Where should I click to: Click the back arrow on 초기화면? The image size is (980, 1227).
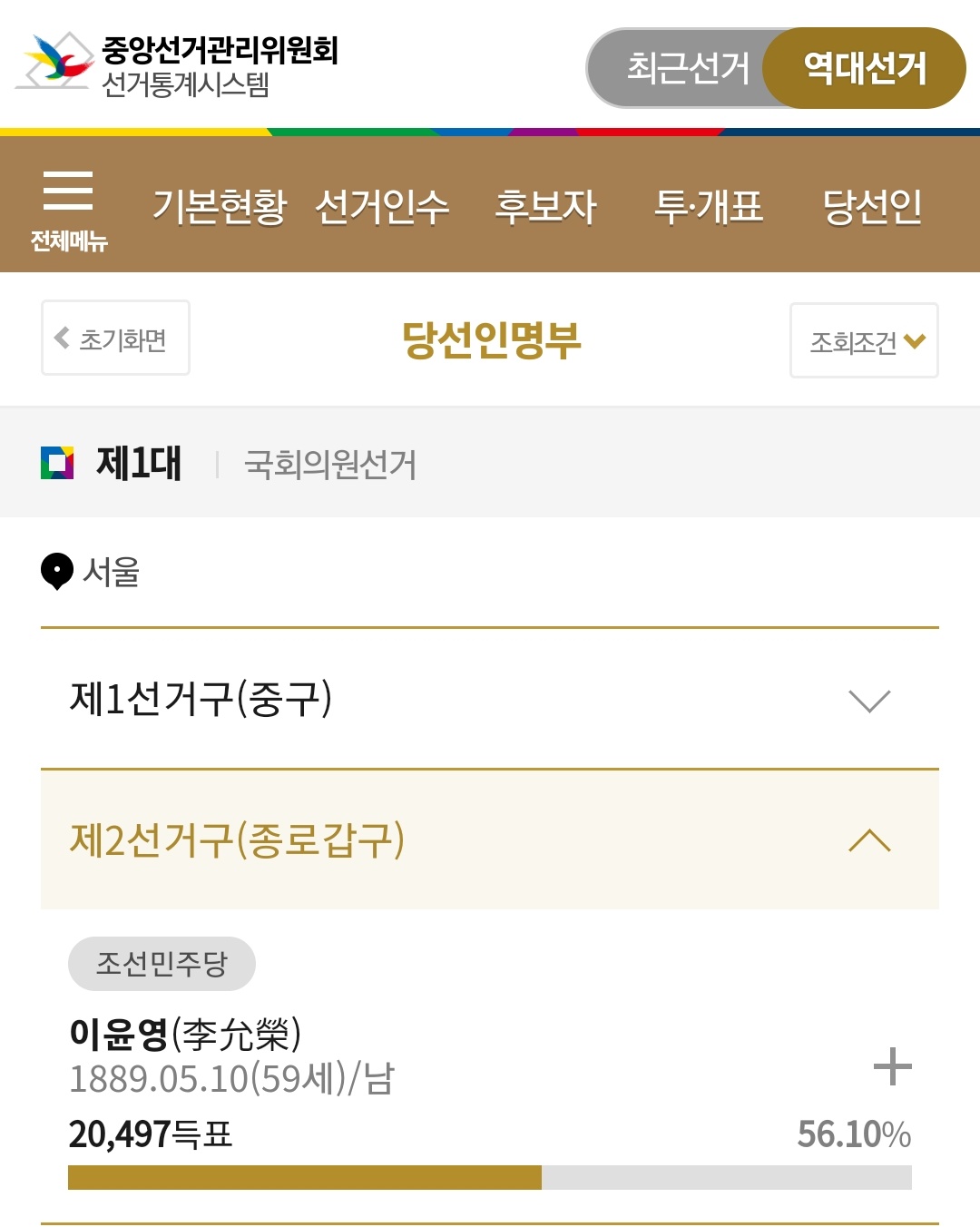click(62, 339)
